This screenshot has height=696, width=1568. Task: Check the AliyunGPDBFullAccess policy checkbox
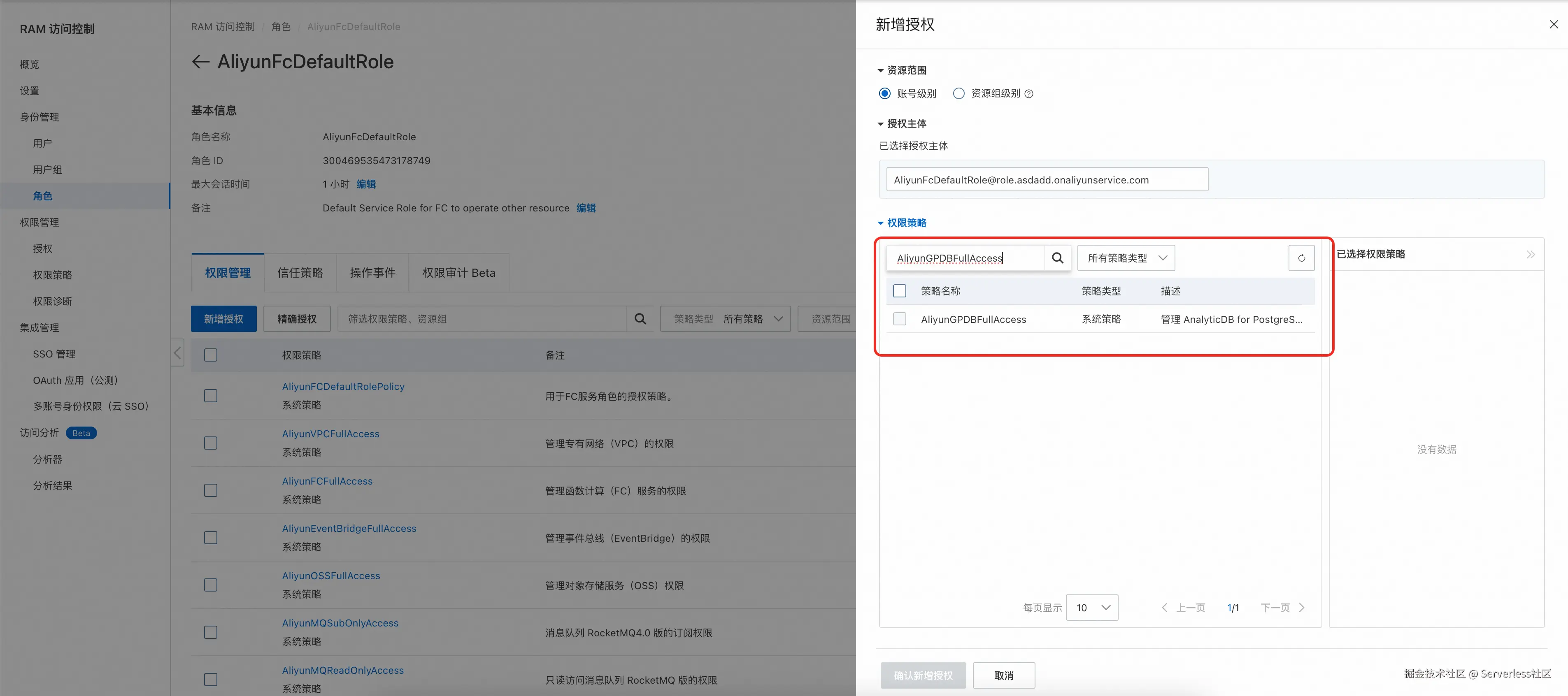[899, 319]
